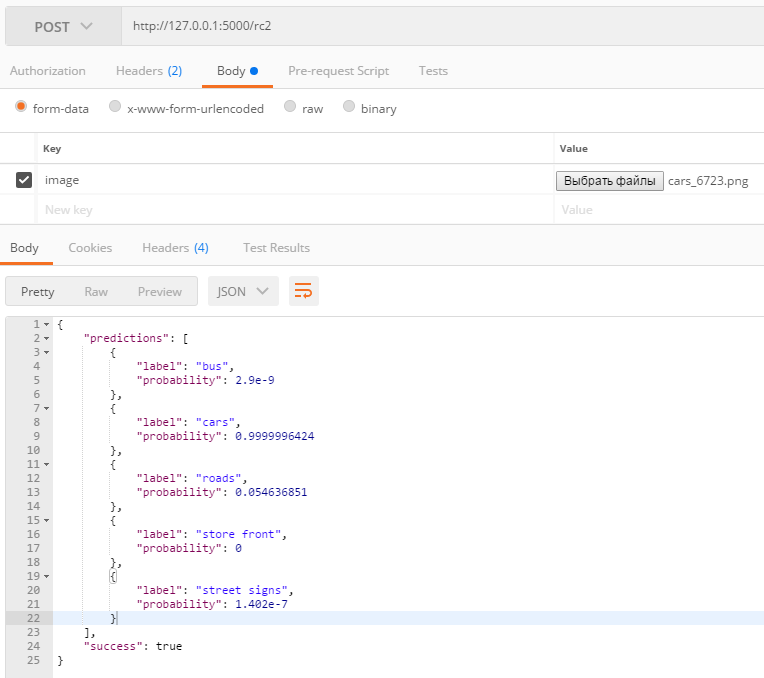Switch to Preview response view

pos(160,291)
